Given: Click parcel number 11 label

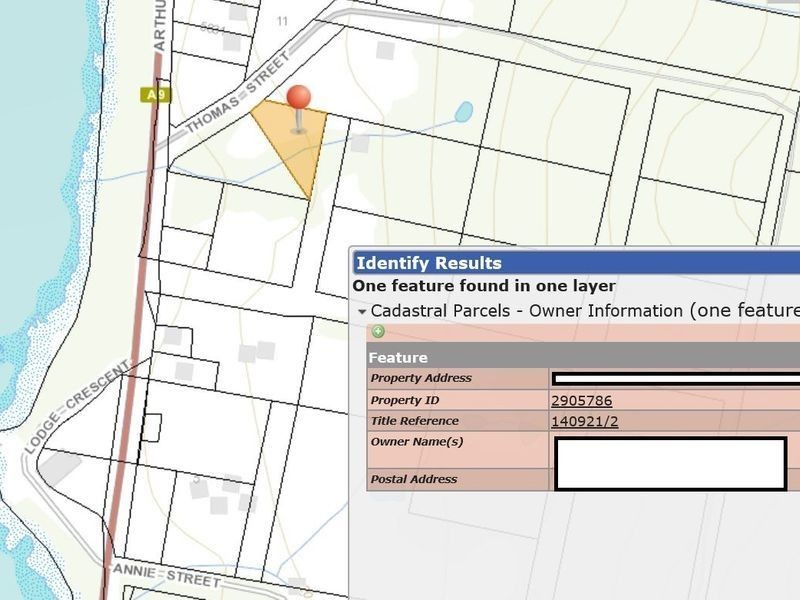Looking at the screenshot, I should 282,21.
